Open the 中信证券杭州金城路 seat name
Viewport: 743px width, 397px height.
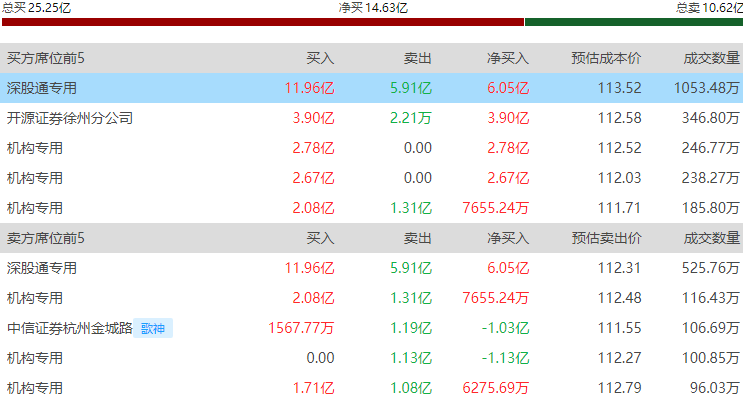pos(70,328)
